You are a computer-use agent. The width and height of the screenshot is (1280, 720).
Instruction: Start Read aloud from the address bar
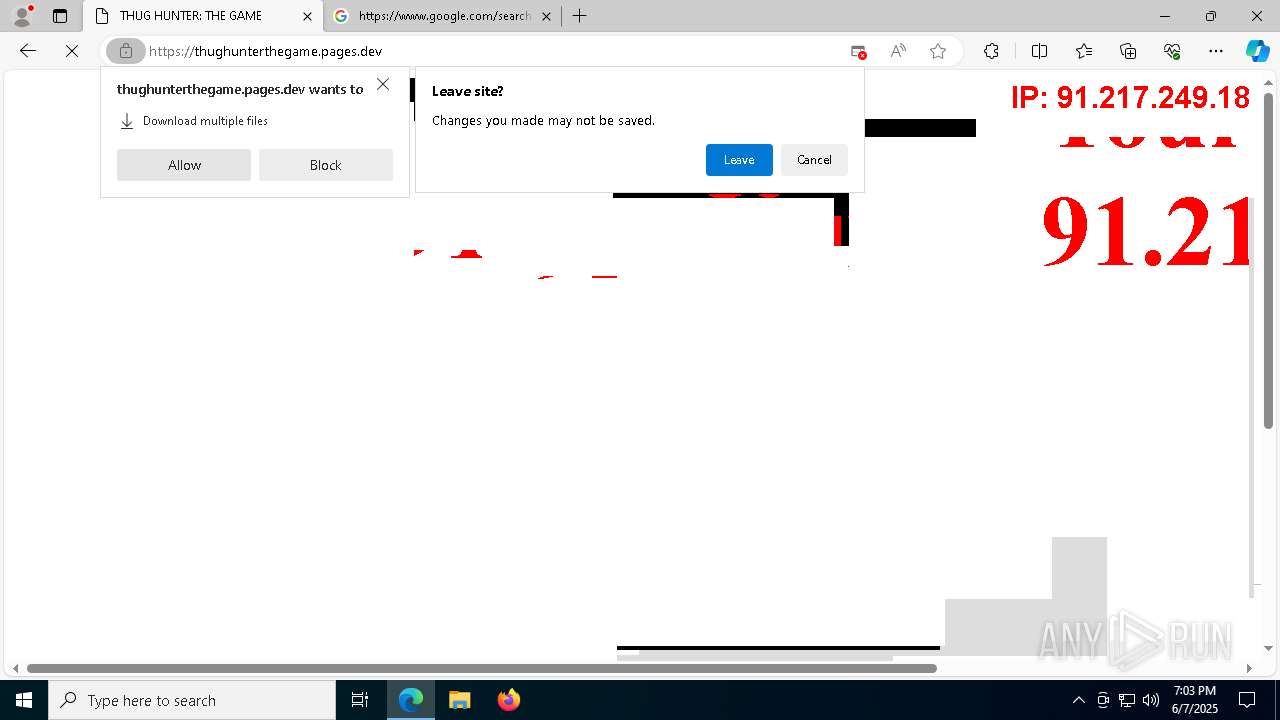click(898, 51)
